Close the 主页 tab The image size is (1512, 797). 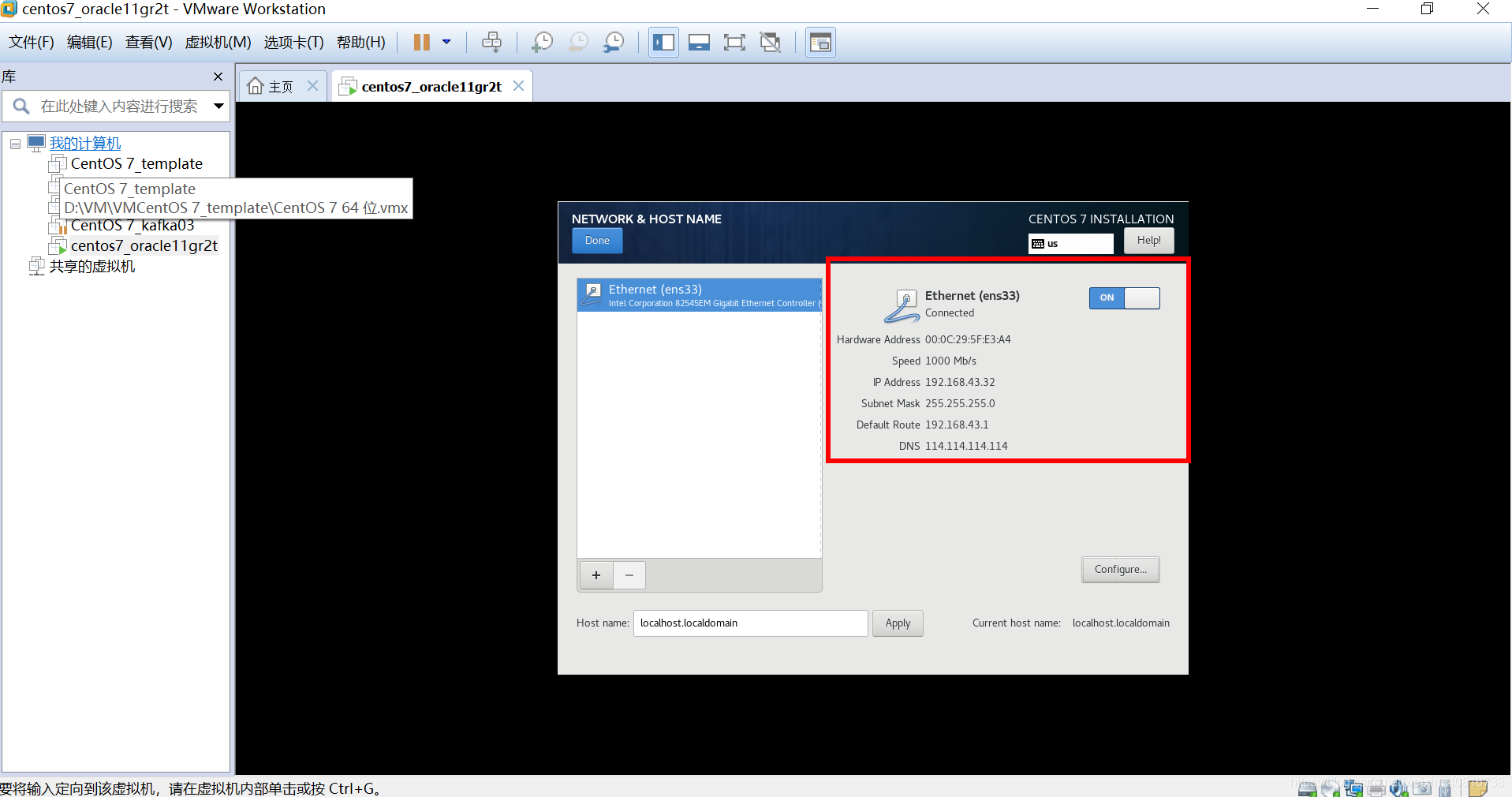click(x=313, y=86)
